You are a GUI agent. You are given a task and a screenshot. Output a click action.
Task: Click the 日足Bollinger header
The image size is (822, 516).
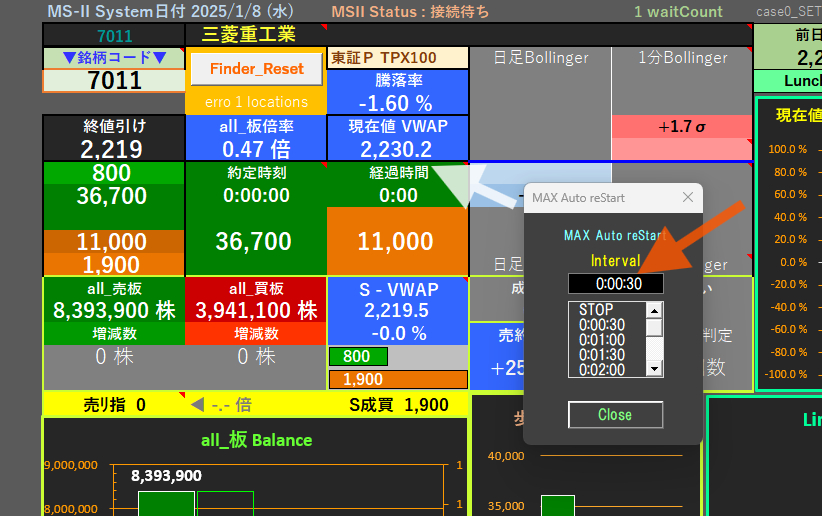[540, 58]
